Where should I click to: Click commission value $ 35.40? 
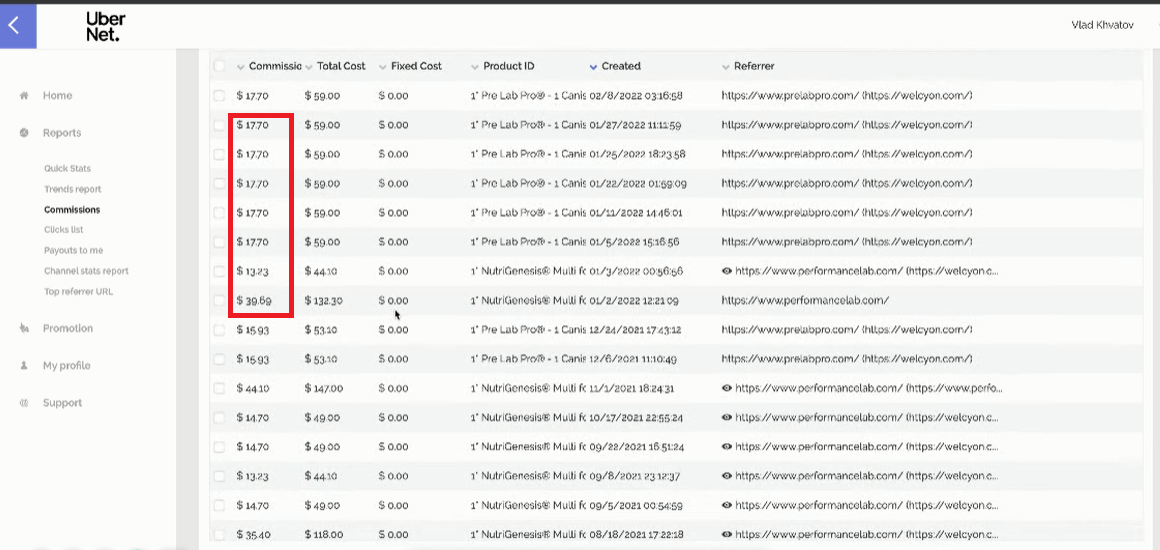click(x=253, y=534)
